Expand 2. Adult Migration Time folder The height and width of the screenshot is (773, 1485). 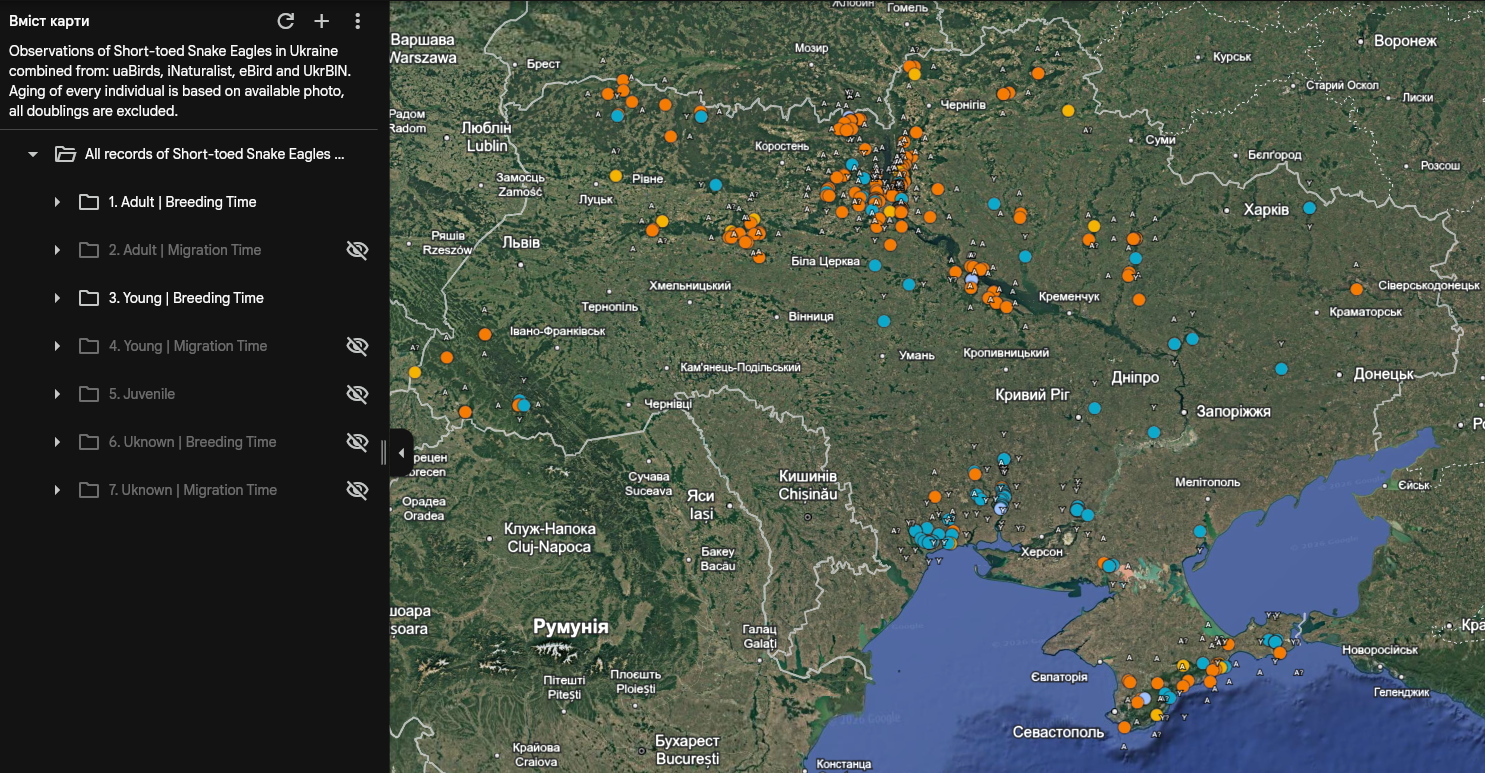click(x=57, y=250)
